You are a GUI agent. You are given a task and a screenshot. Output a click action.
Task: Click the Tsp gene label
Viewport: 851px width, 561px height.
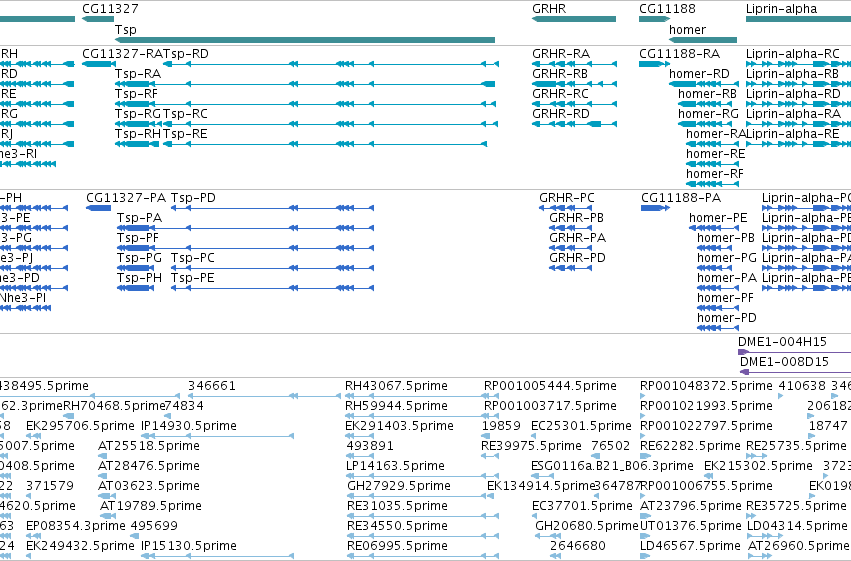pyautogui.click(x=125, y=30)
